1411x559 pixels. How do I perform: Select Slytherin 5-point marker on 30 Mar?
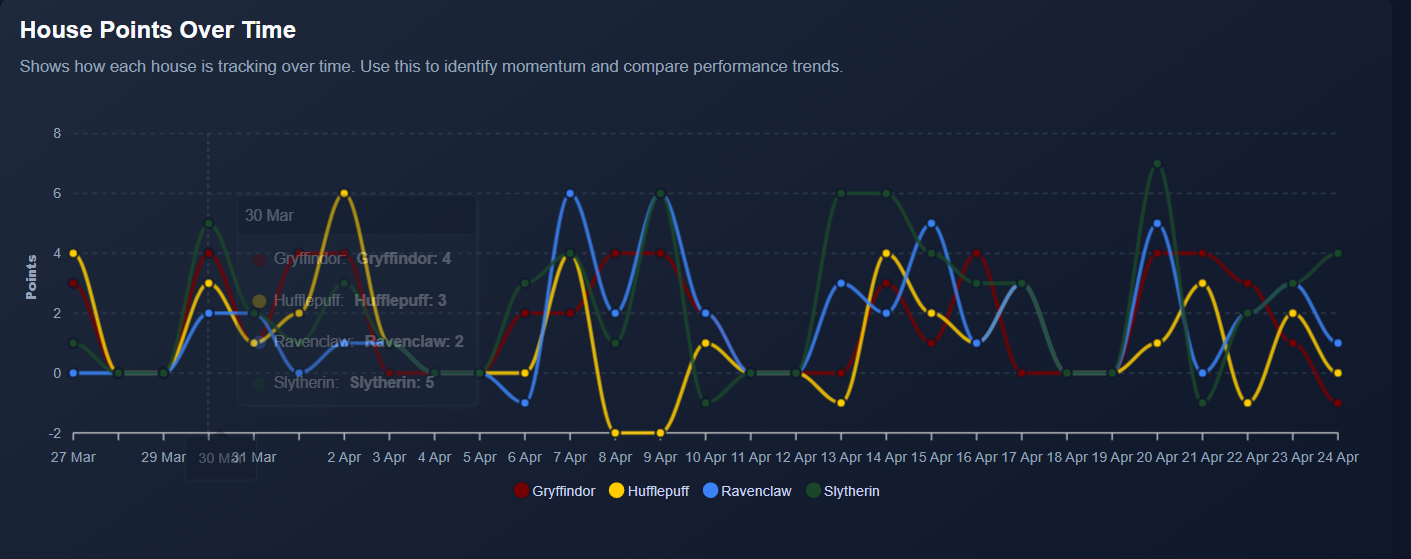coord(208,223)
